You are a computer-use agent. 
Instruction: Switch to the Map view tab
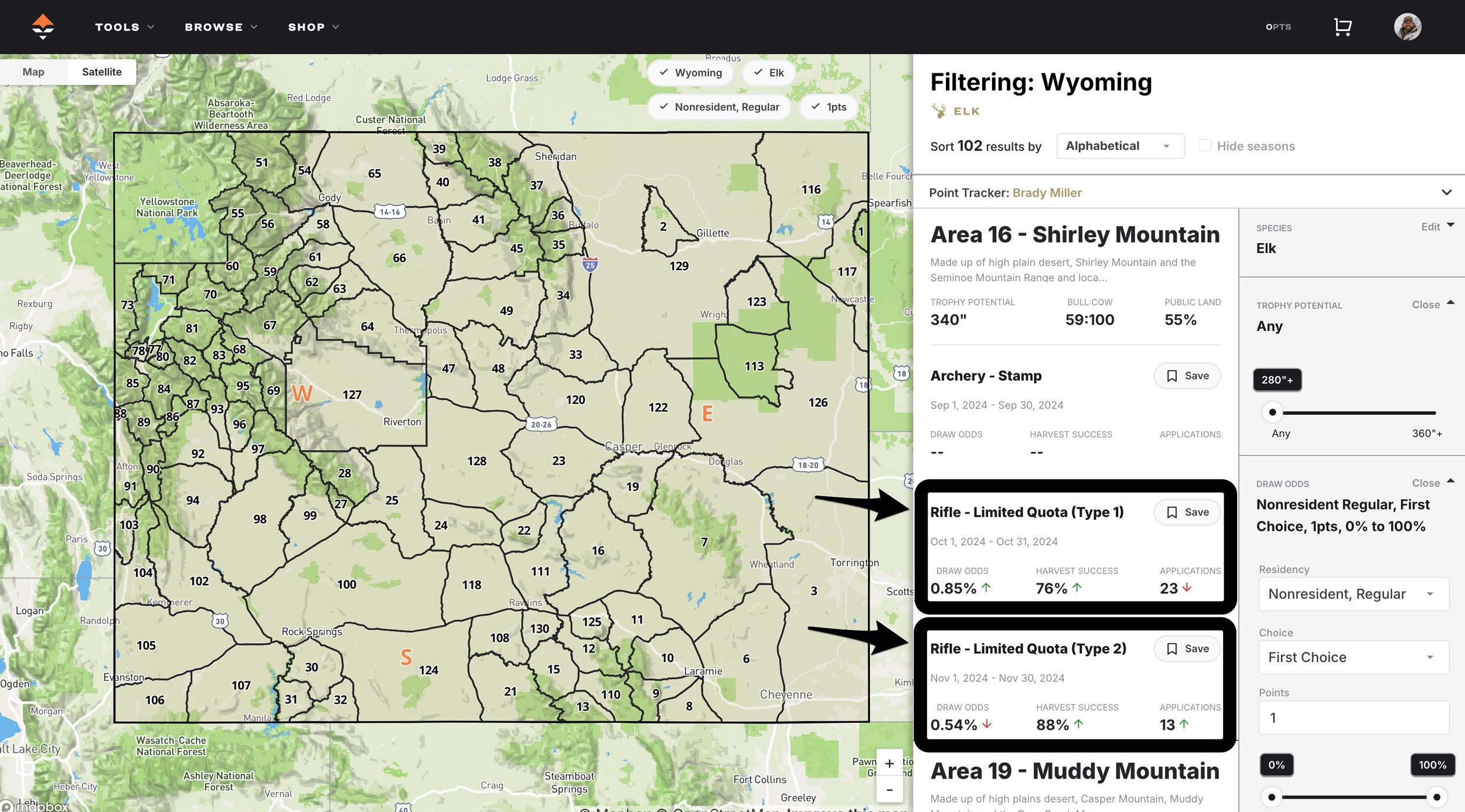(33, 71)
